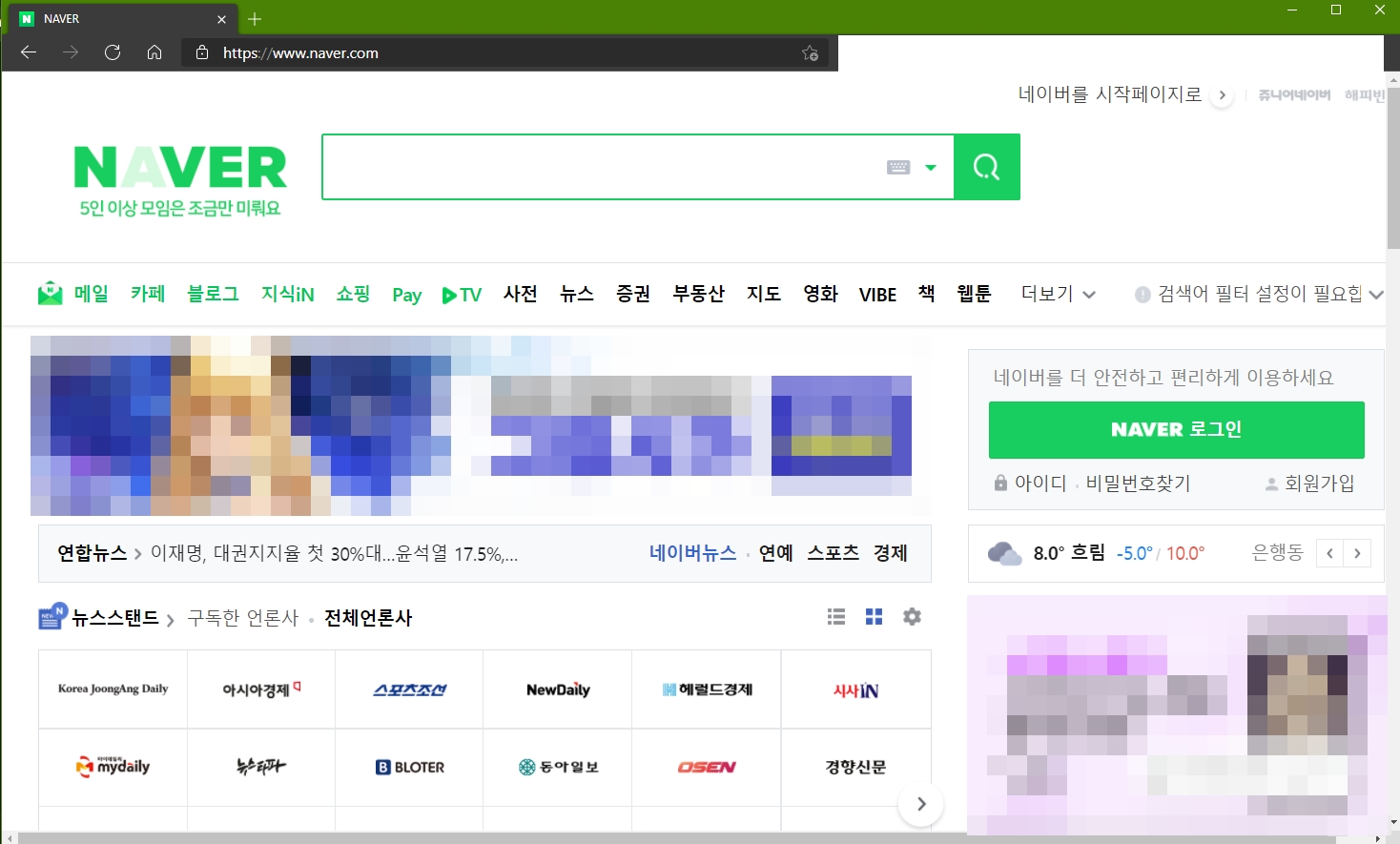Click the 회원가입 sign-up link

point(1320,484)
